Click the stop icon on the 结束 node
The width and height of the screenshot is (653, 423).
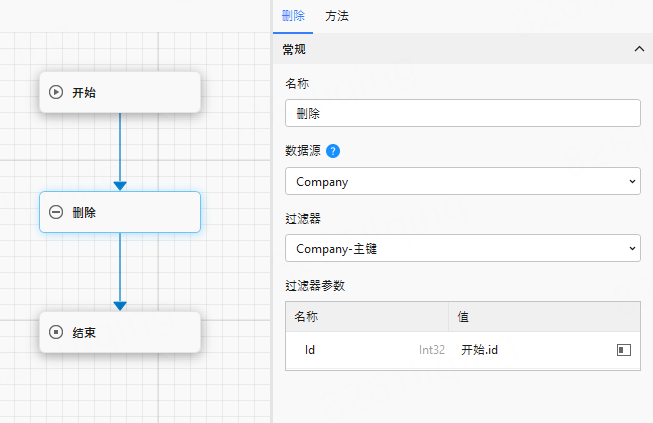pos(57,331)
